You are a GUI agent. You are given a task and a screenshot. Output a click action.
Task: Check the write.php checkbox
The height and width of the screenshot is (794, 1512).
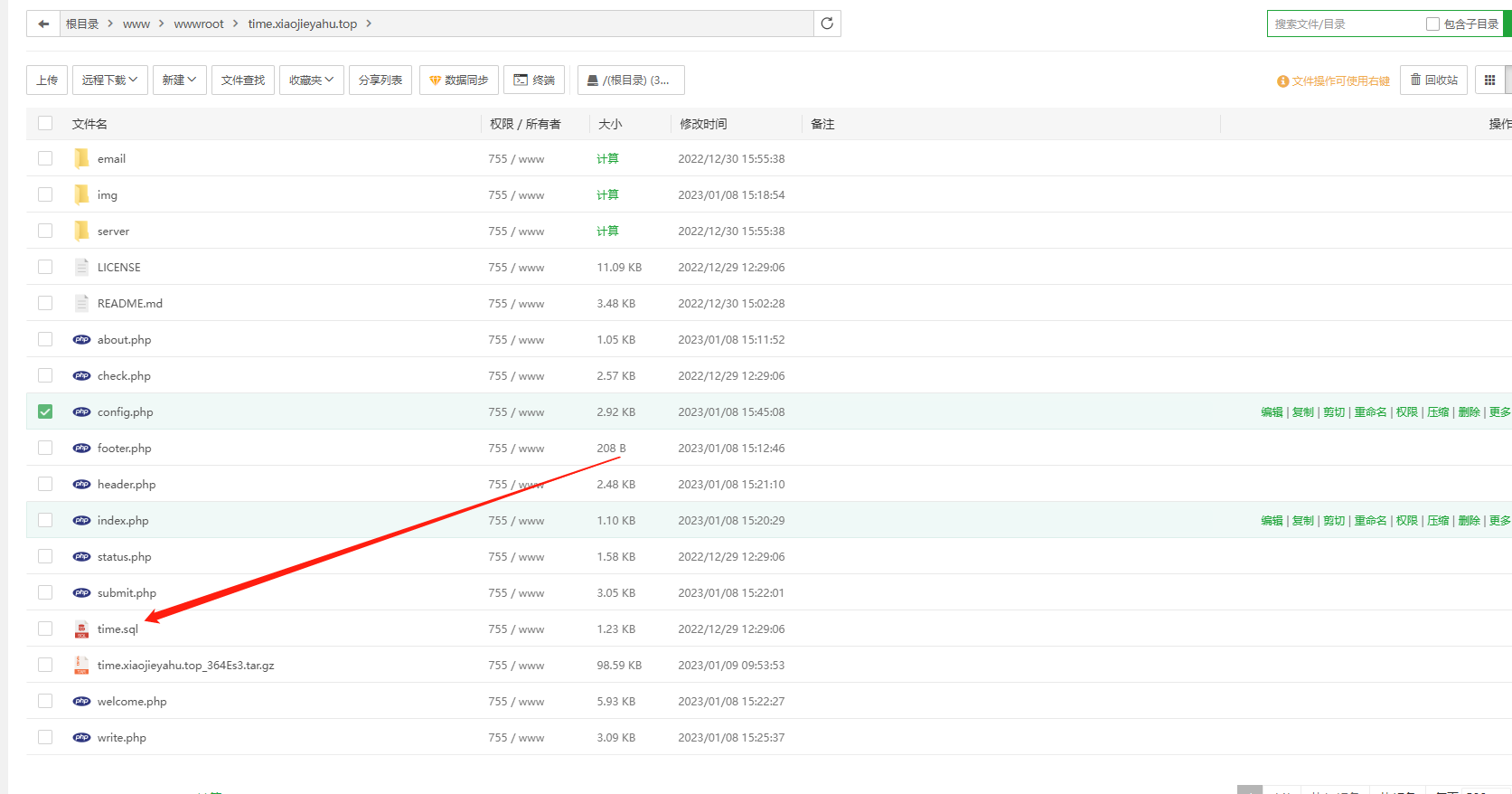45,737
